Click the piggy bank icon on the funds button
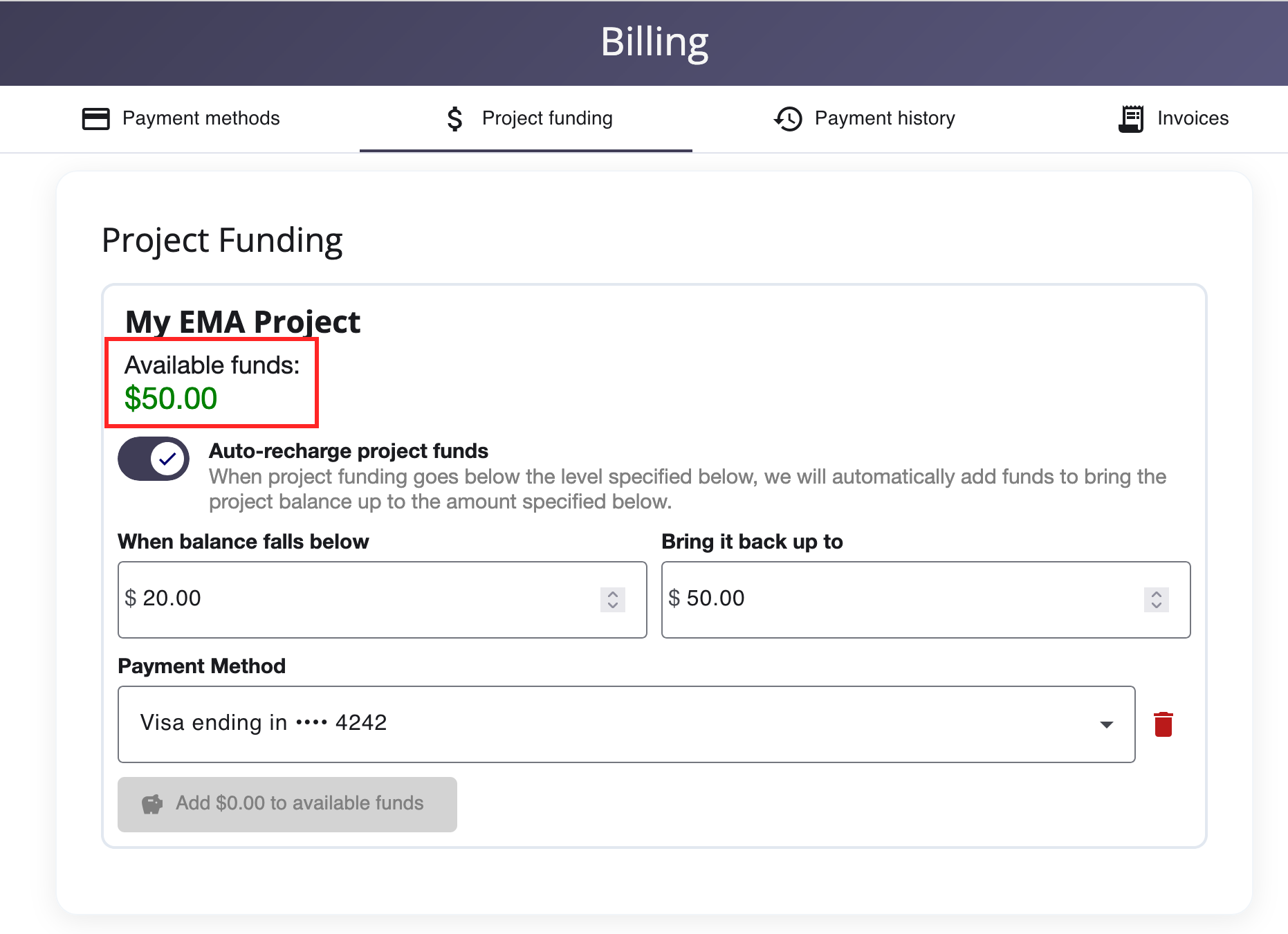Image resolution: width=1288 pixels, height=934 pixels. [153, 803]
